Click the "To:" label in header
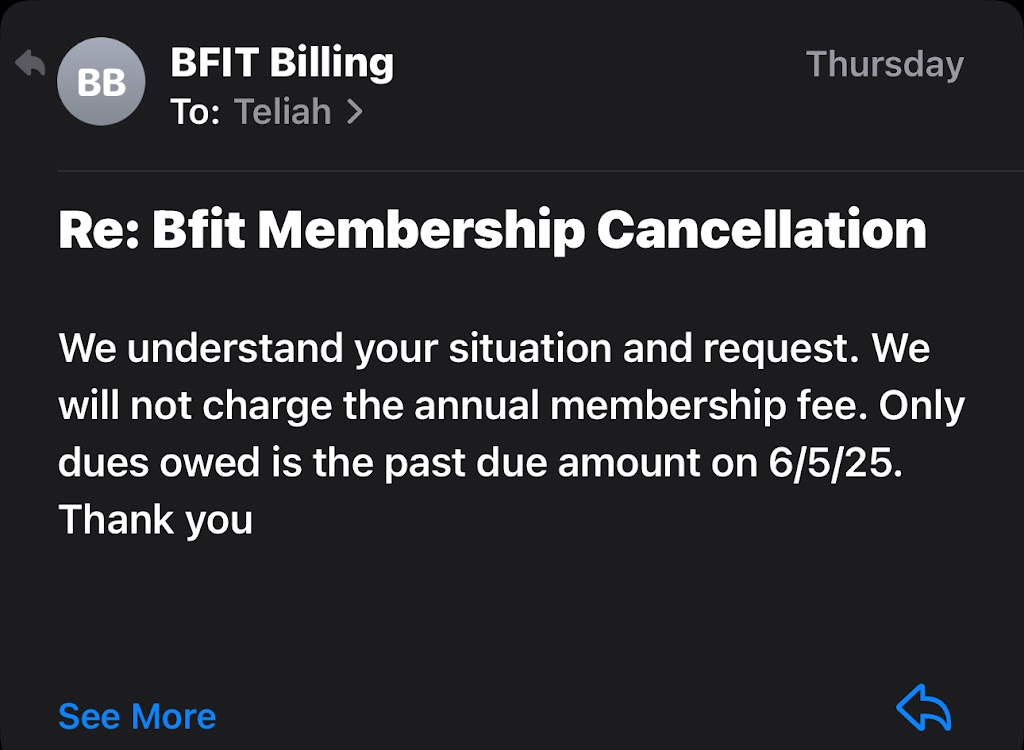 195,112
